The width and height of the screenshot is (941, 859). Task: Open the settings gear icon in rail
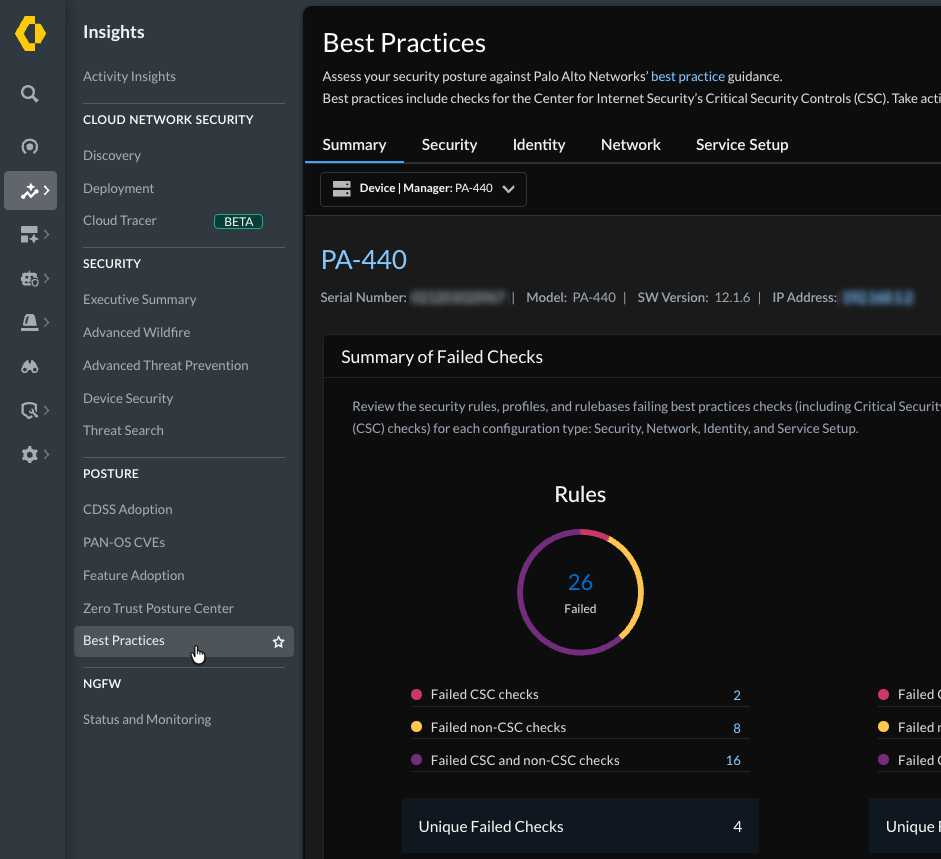click(x=29, y=454)
